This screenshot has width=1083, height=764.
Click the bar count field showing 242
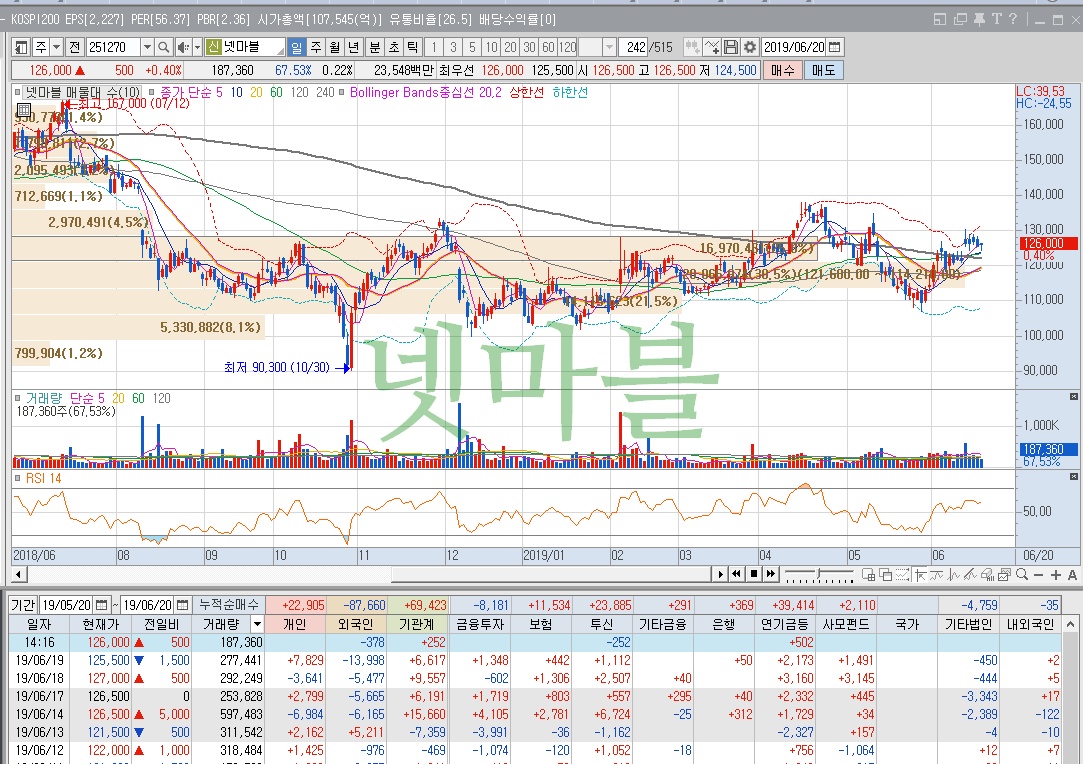633,47
